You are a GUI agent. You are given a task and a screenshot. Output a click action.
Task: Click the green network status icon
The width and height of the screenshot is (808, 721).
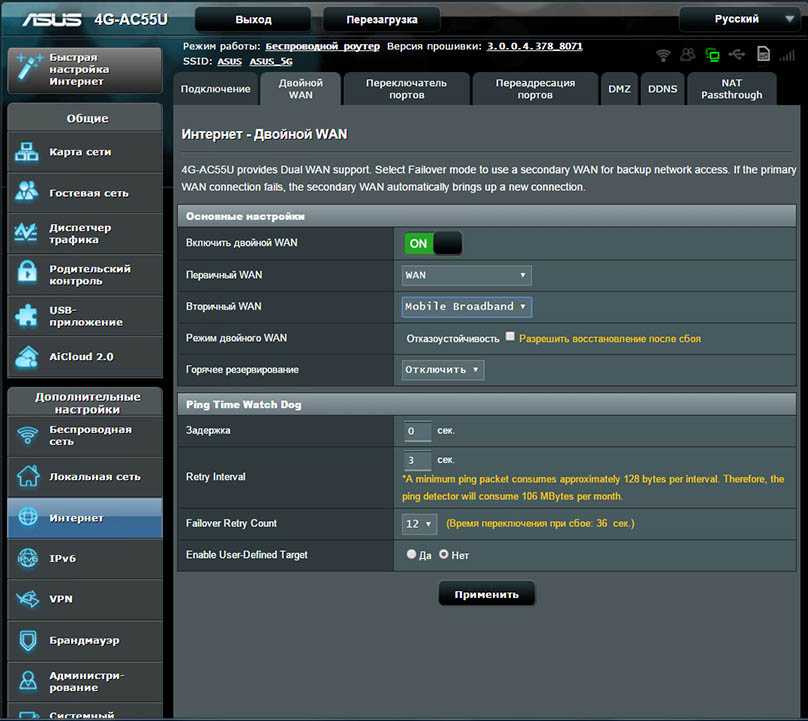pyautogui.click(x=713, y=55)
